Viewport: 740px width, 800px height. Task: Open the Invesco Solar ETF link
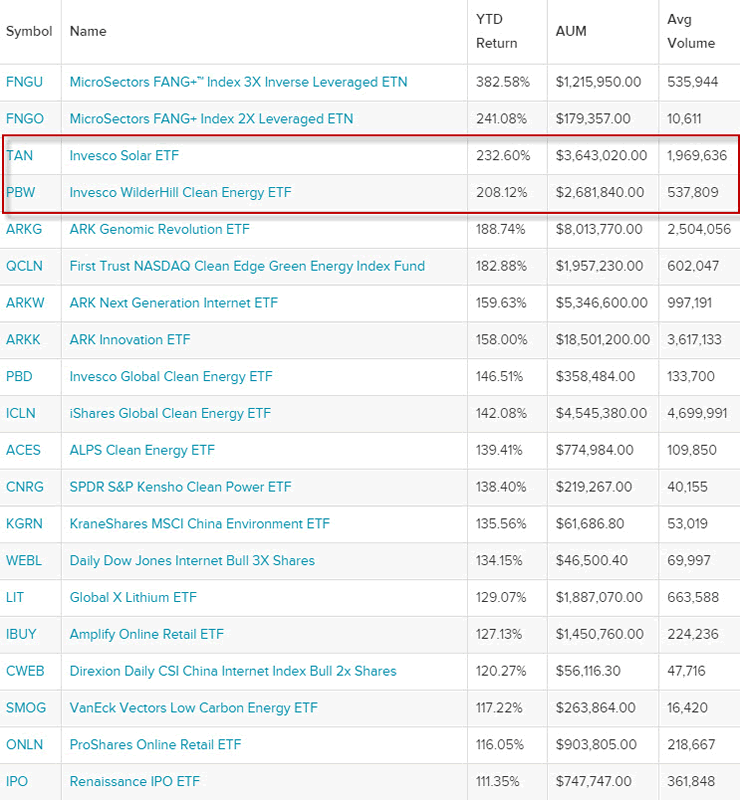(124, 156)
